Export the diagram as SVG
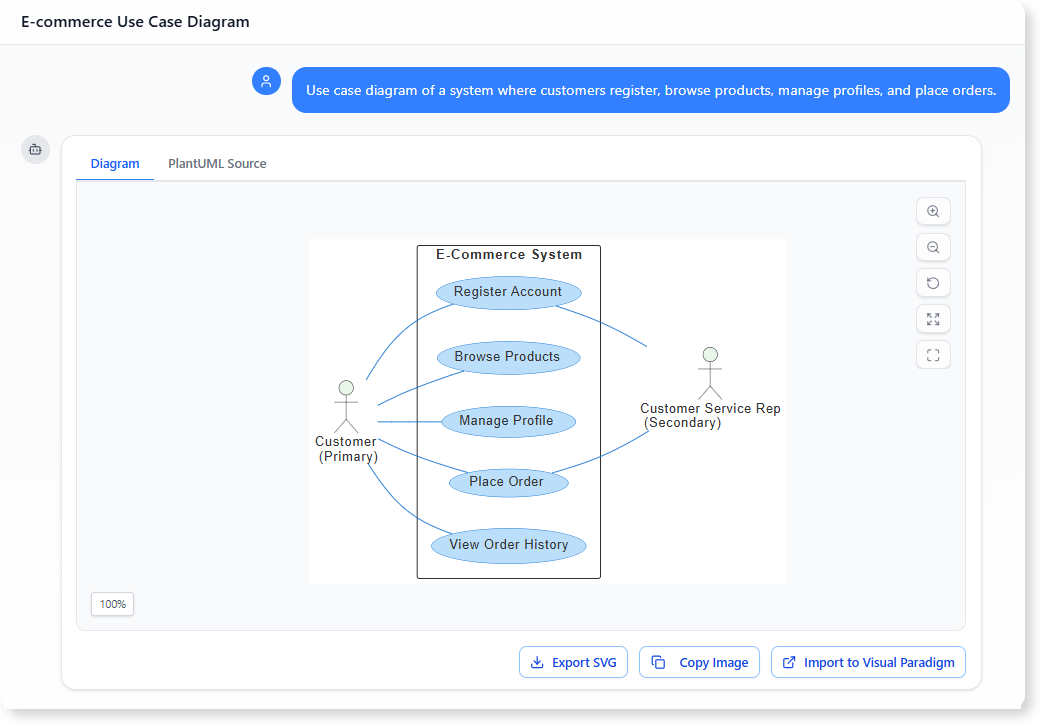The width and height of the screenshot is (1040, 726). [573, 661]
